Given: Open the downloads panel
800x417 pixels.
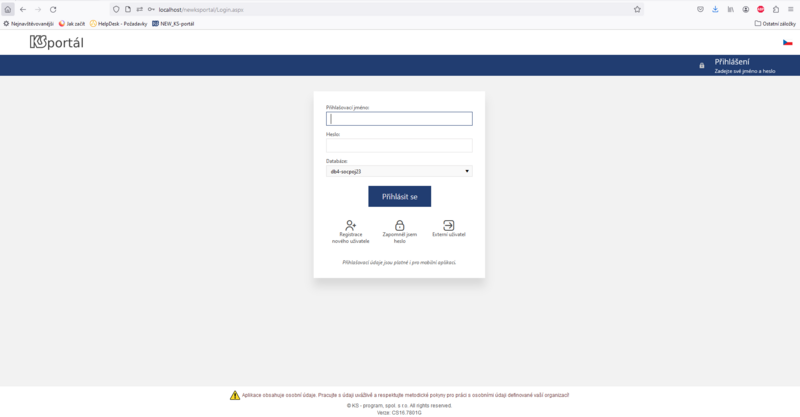Looking at the screenshot, I should pos(715,9).
